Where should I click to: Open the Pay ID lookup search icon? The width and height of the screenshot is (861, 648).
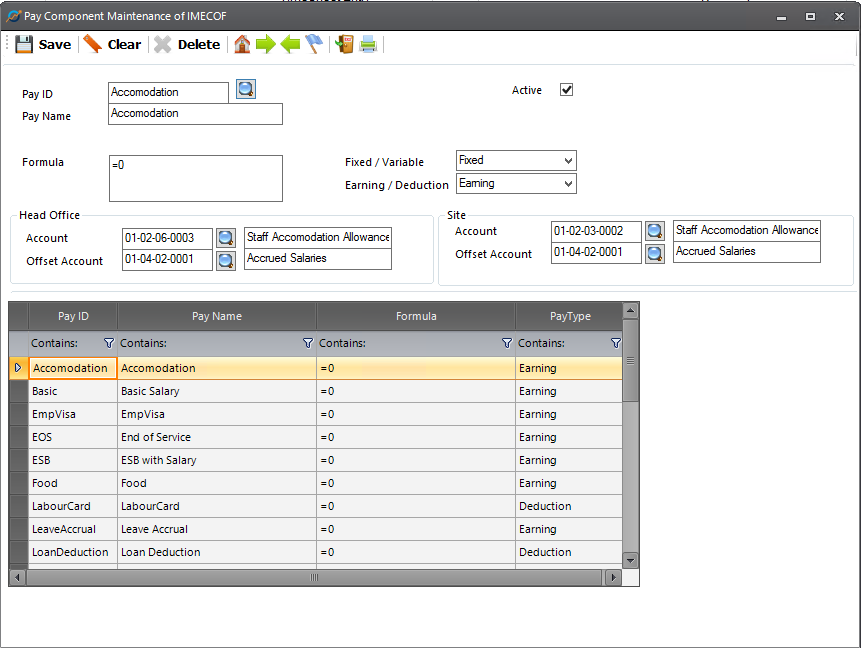[246, 90]
